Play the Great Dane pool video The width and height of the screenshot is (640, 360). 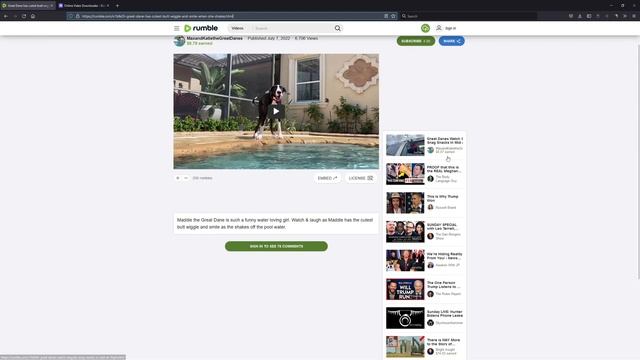point(276,111)
